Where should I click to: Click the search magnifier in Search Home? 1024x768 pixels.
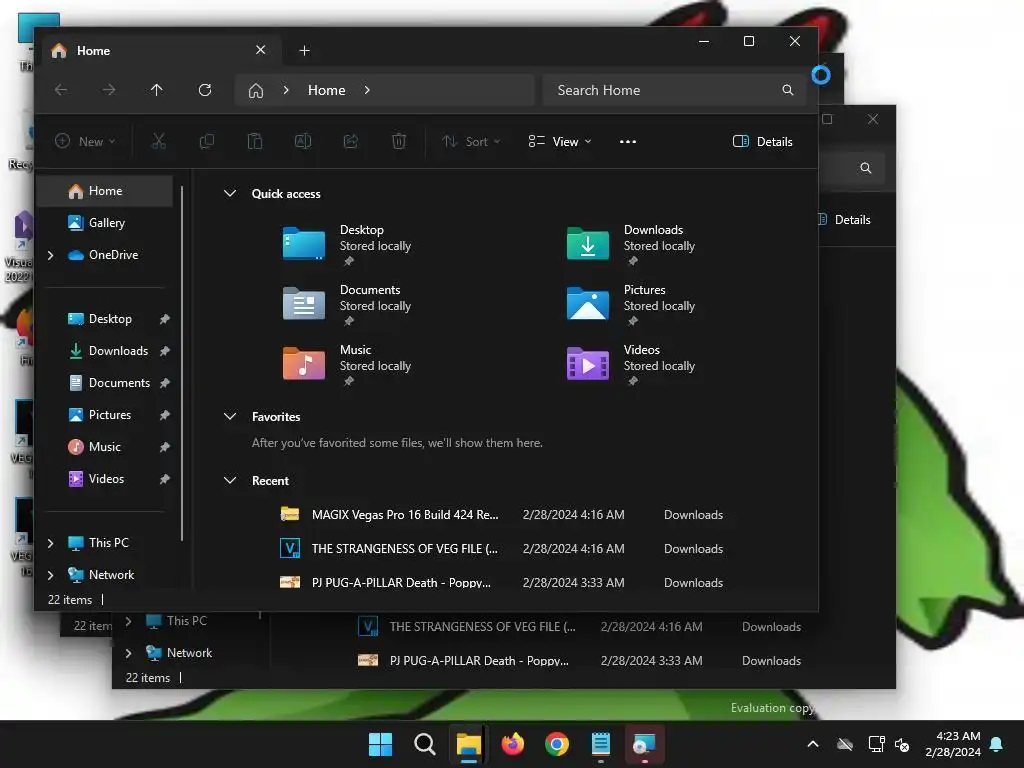click(788, 90)
